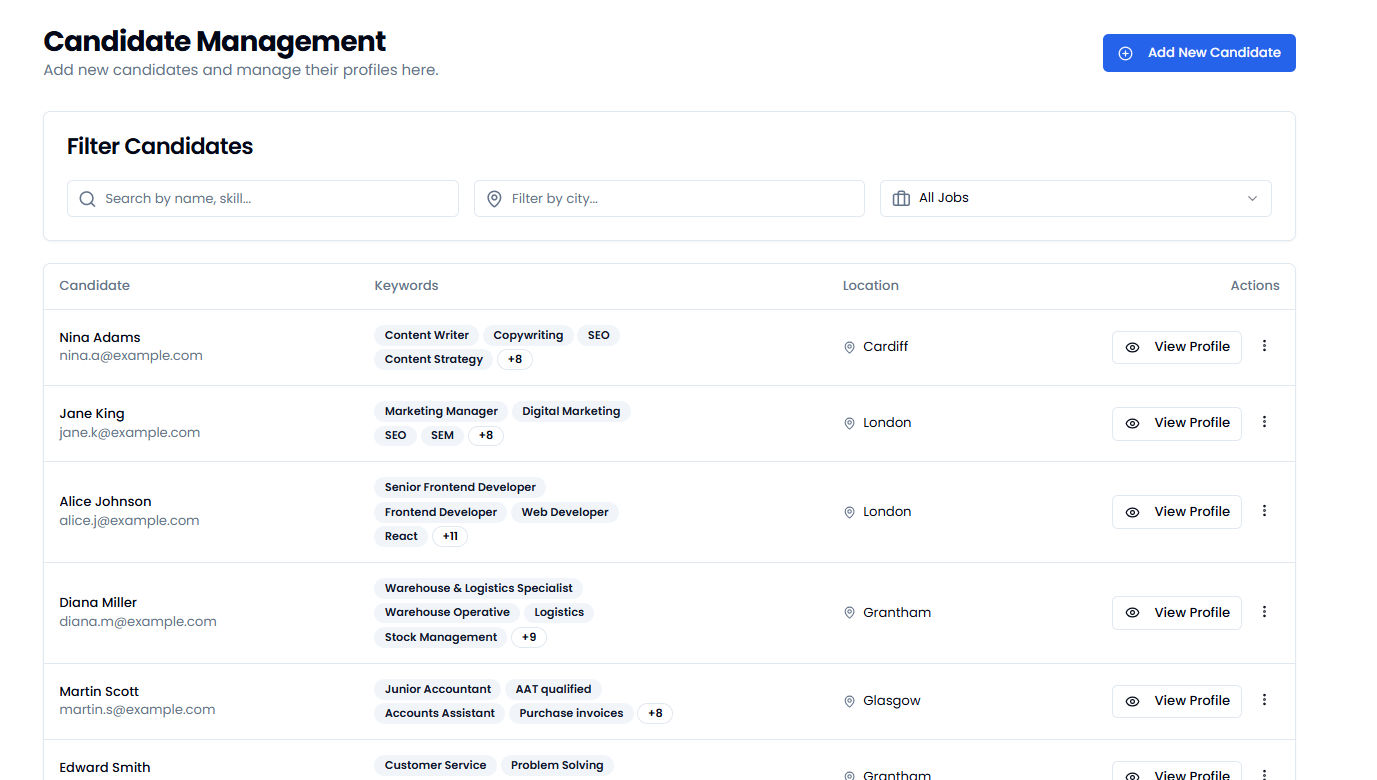This screenshot has height=780, width=1377.
Task: Click the Add New Candidate button
Action: [x=1198, y=52]
